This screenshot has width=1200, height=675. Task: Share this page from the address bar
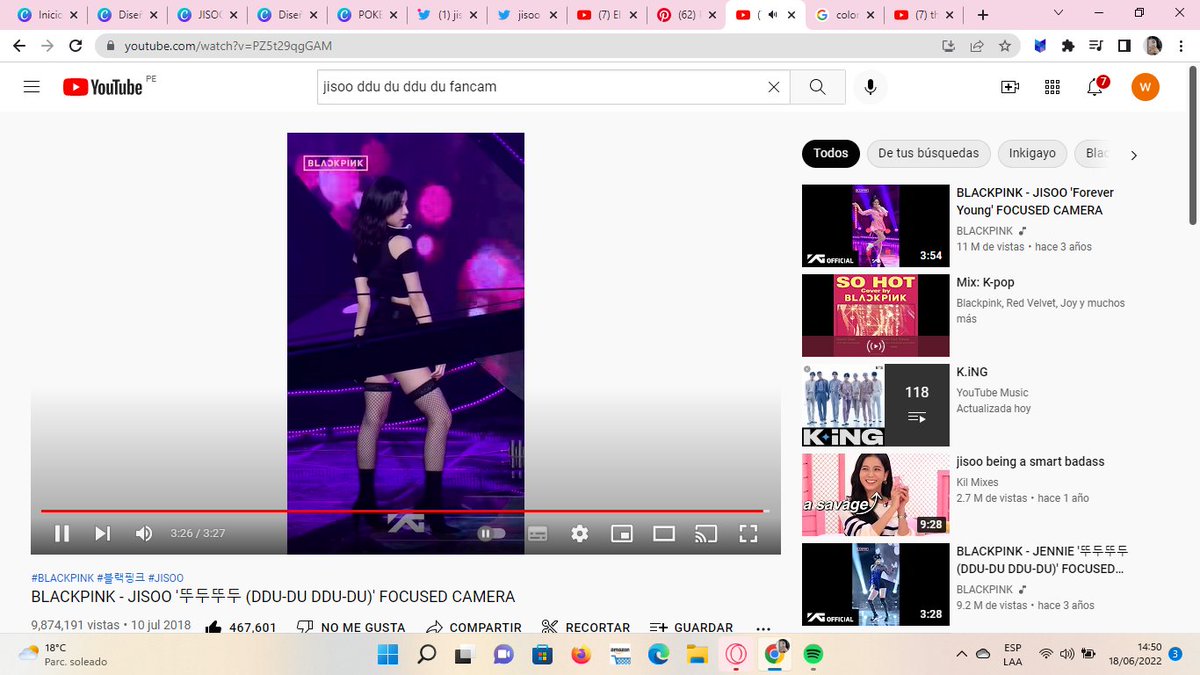977,46
